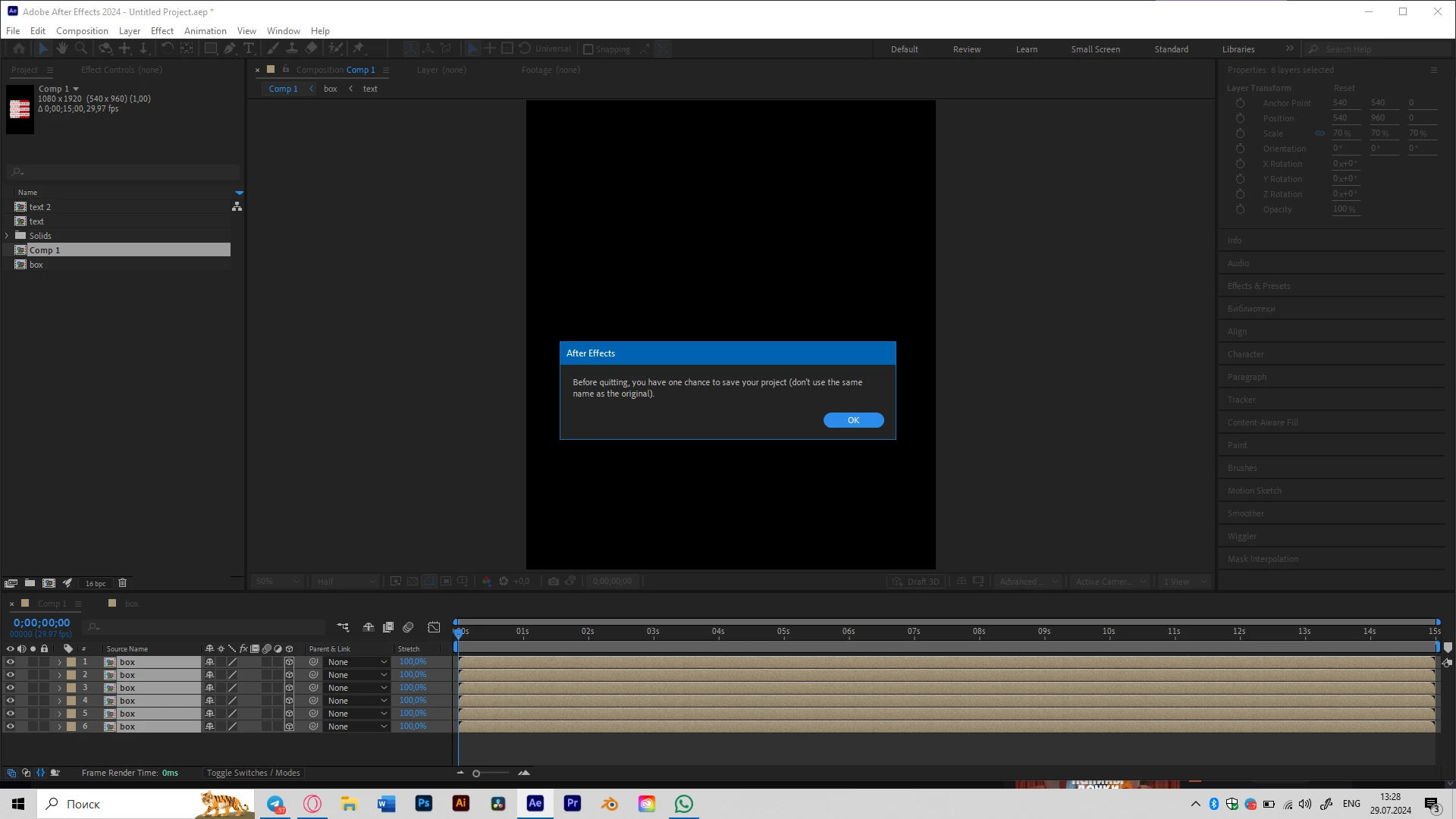Open the Parent dropdown for layer 2
1456x819 pixels.
(356, 675)
